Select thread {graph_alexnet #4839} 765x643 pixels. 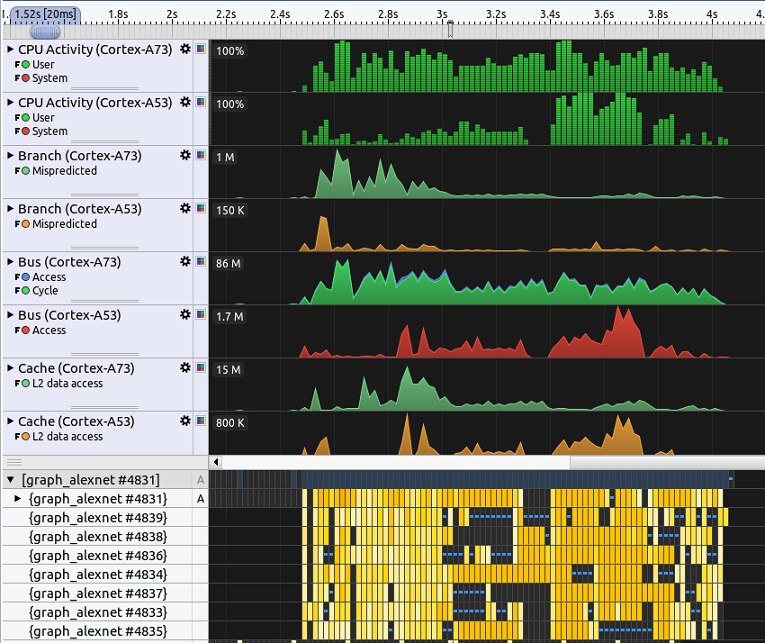98,517
